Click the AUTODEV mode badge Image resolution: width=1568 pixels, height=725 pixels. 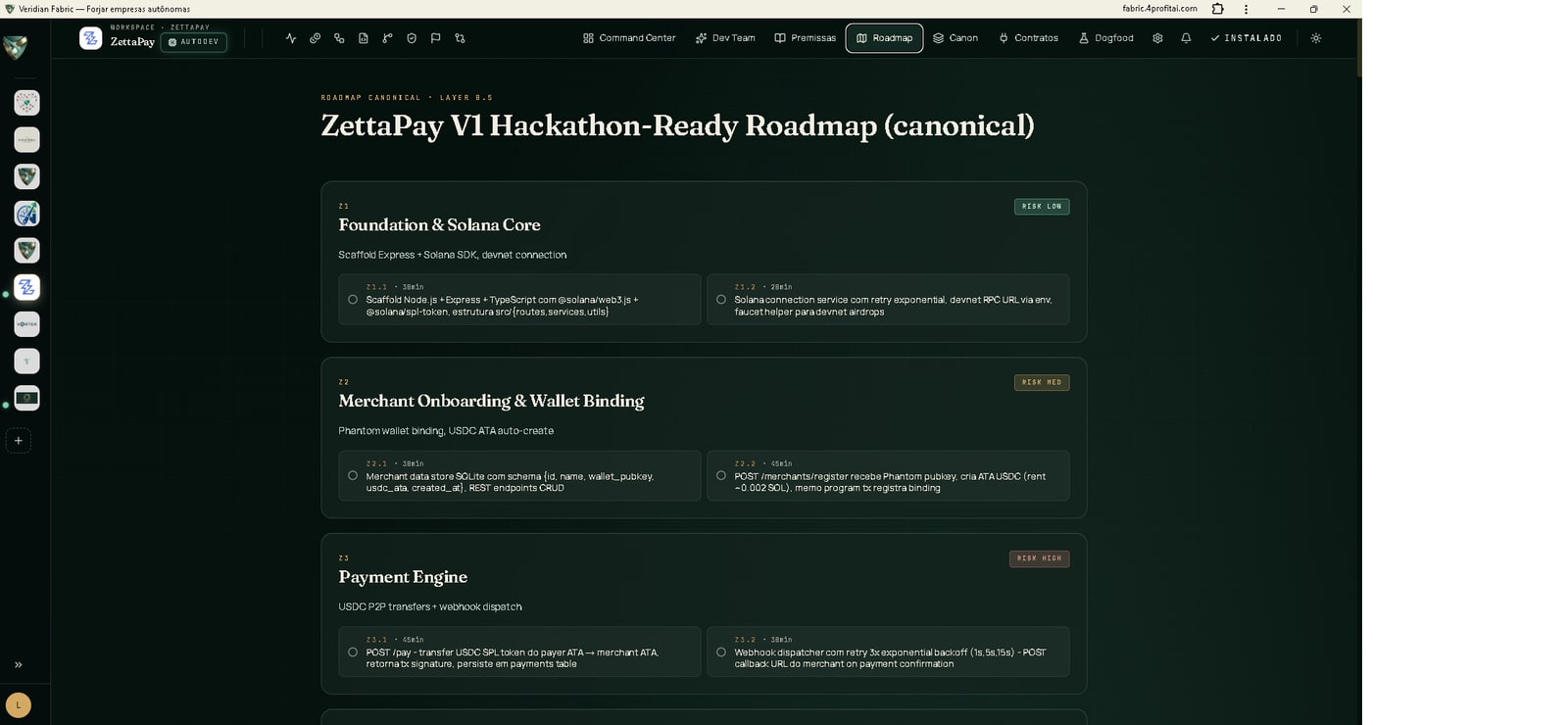click(194, 42)
